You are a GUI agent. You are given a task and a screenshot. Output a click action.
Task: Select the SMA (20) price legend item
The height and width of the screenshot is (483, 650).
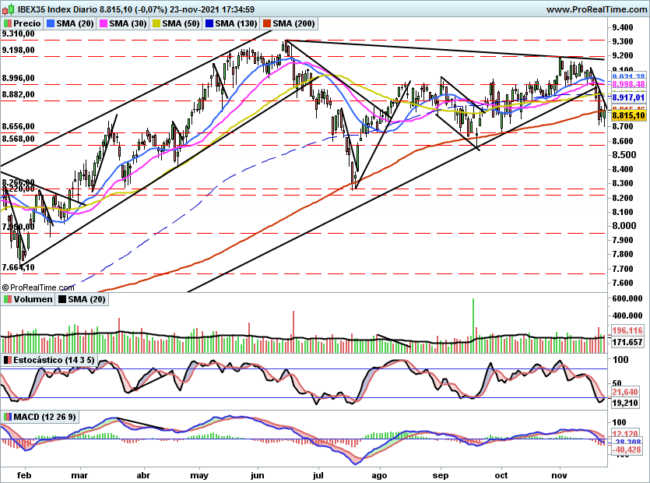[70, 24]
